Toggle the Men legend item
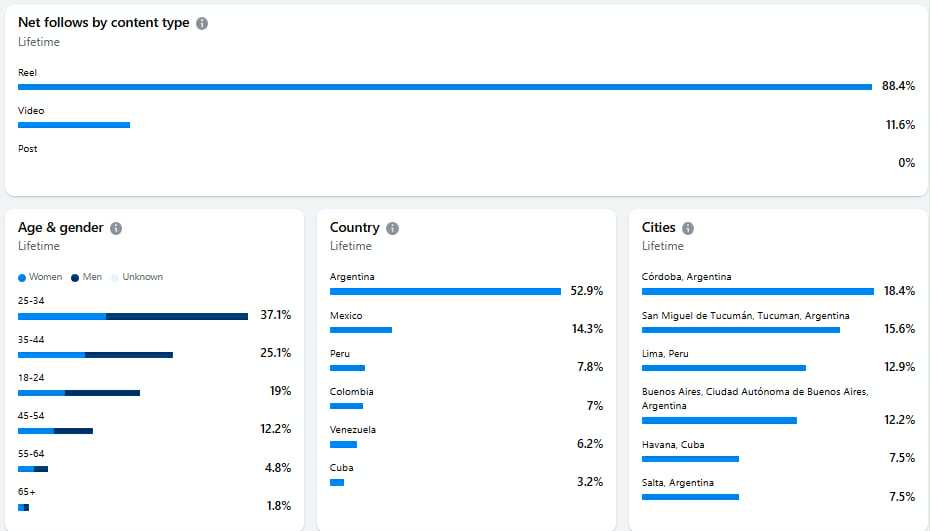This screenshot has height=531, width=930. (87, 277)
